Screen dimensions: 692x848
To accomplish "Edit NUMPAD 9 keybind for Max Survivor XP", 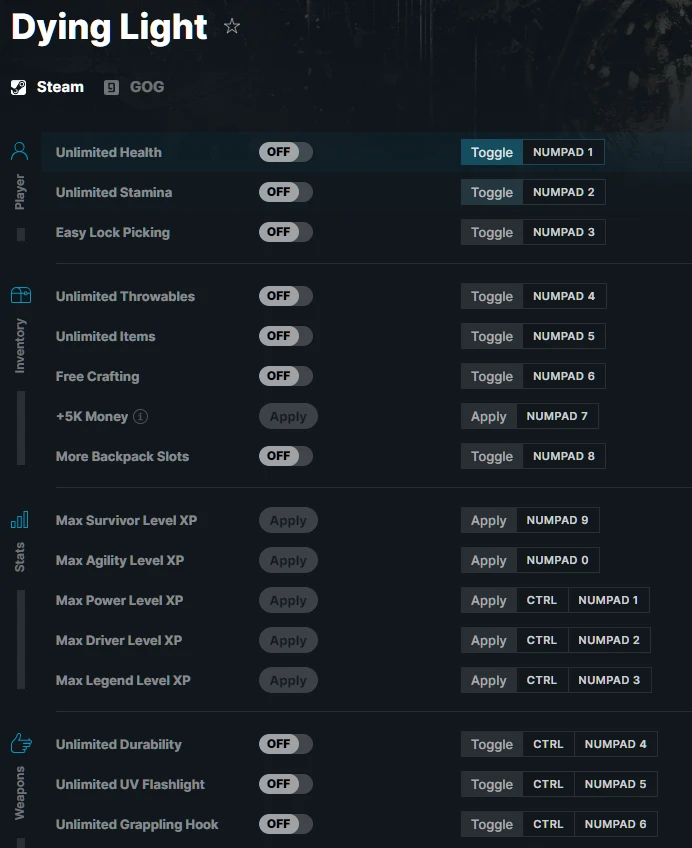I will pyautogui.click(x=558, y=520).
